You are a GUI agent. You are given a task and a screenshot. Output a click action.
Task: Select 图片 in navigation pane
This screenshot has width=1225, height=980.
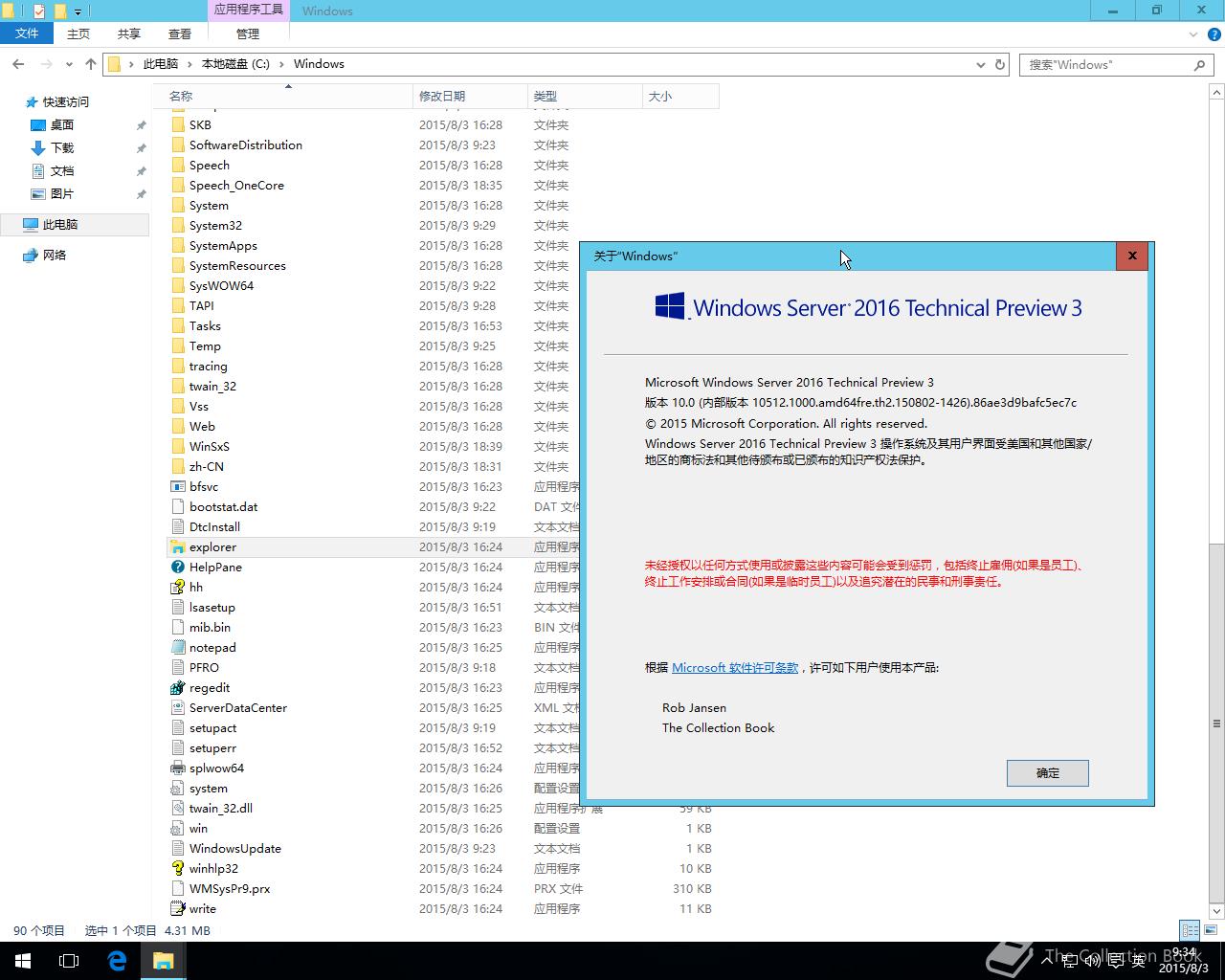coord(62,194)
